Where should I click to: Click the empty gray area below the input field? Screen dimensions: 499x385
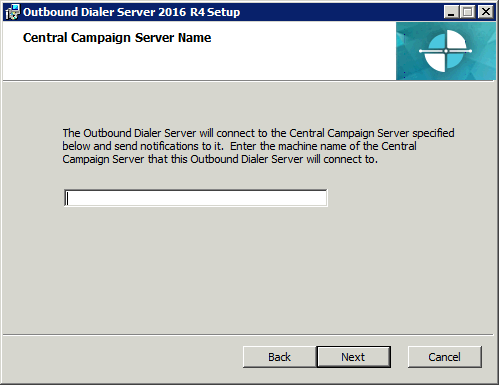[x=248, y=267]
